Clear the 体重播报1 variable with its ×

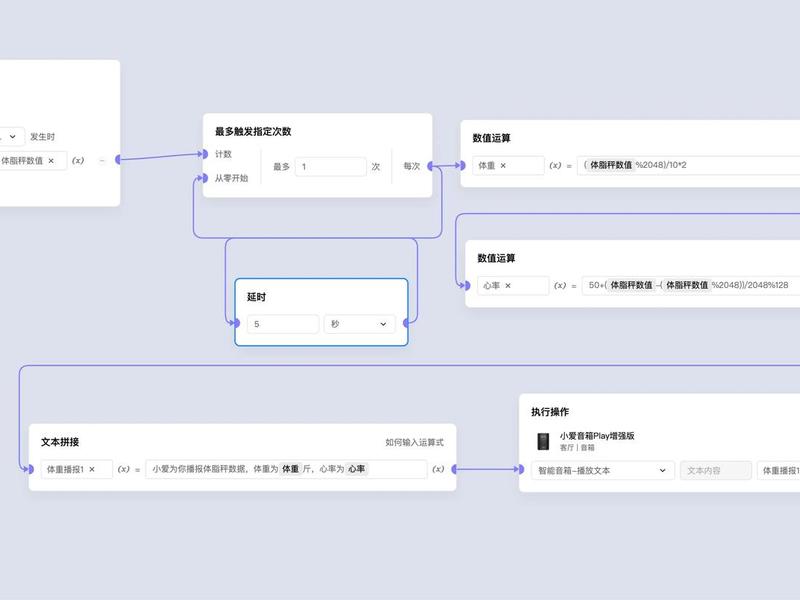92,469
